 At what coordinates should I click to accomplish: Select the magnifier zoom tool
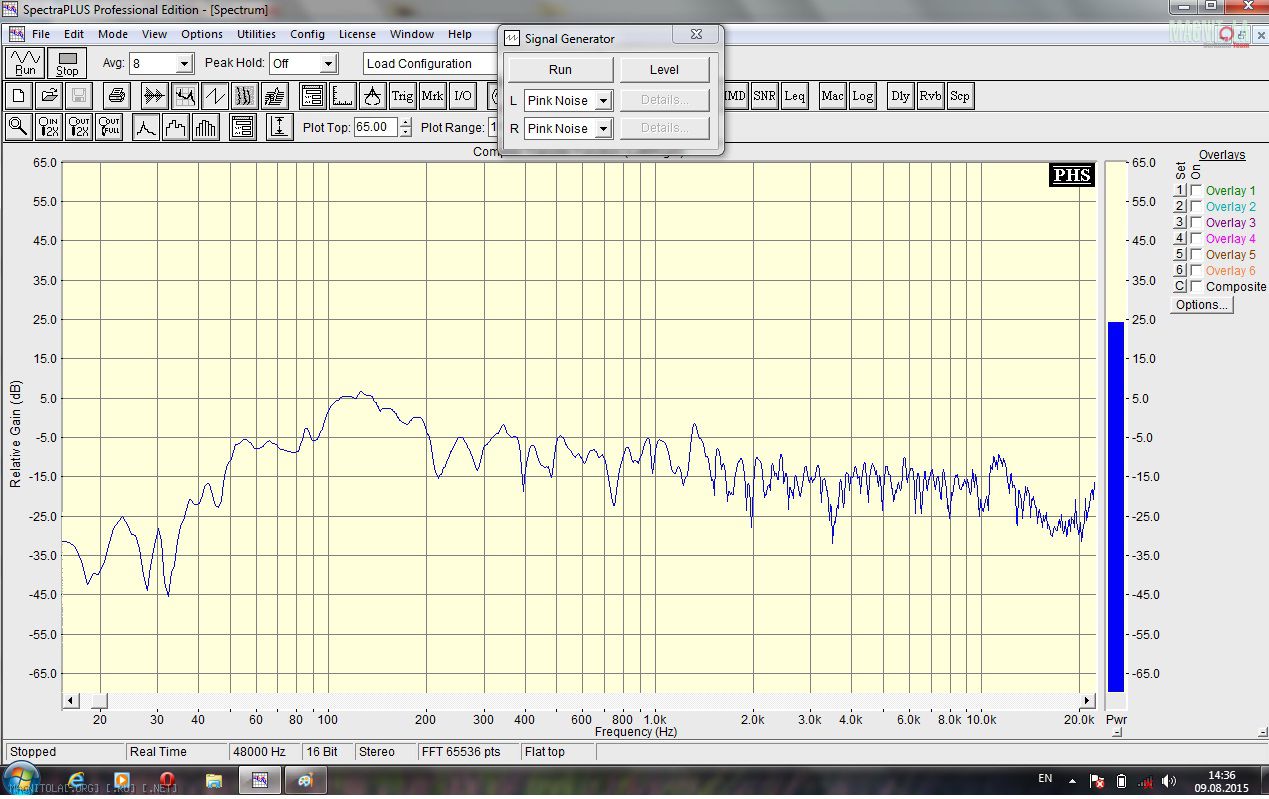tap(19, 127)
